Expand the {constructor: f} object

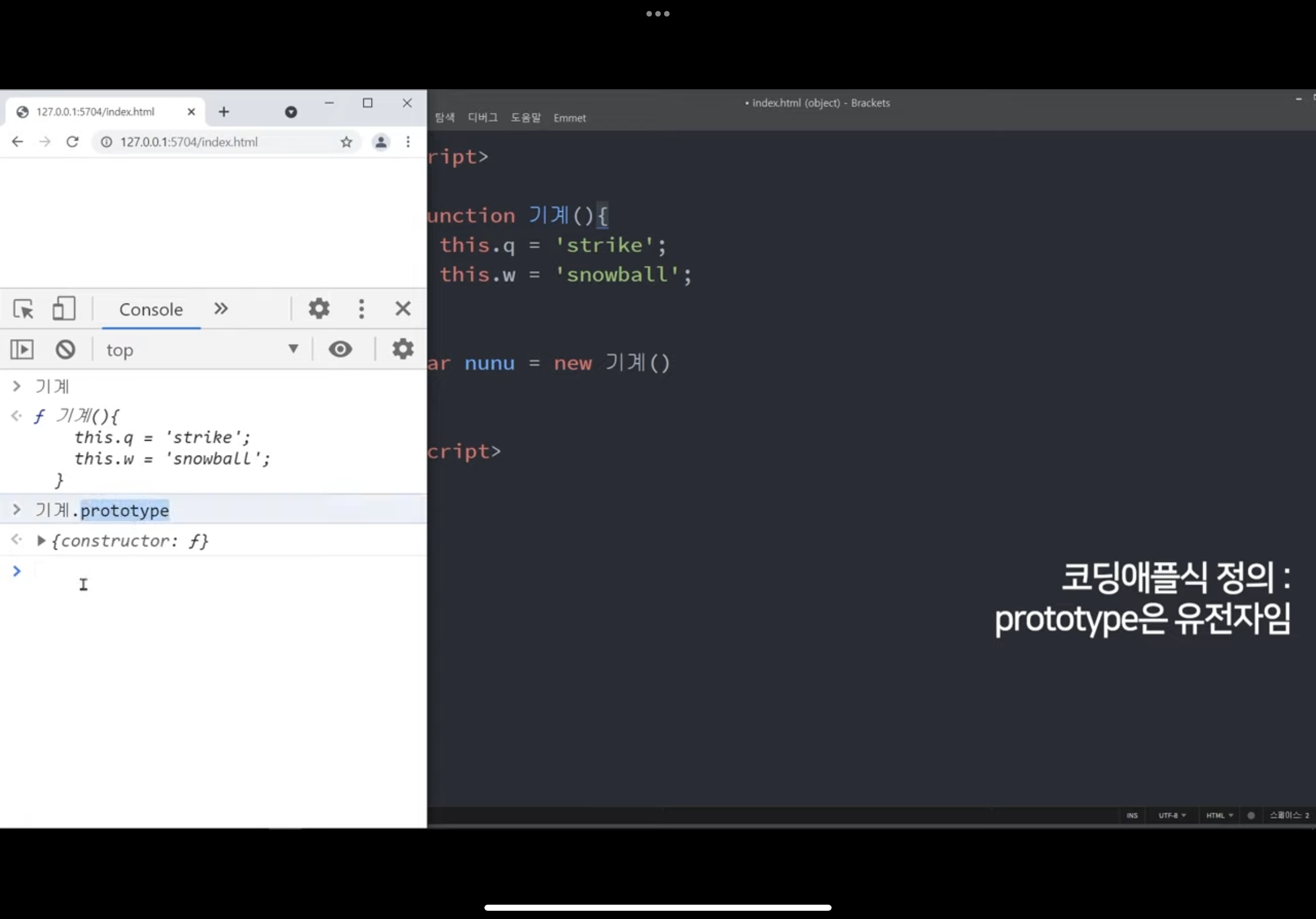(x=41, y=541)
